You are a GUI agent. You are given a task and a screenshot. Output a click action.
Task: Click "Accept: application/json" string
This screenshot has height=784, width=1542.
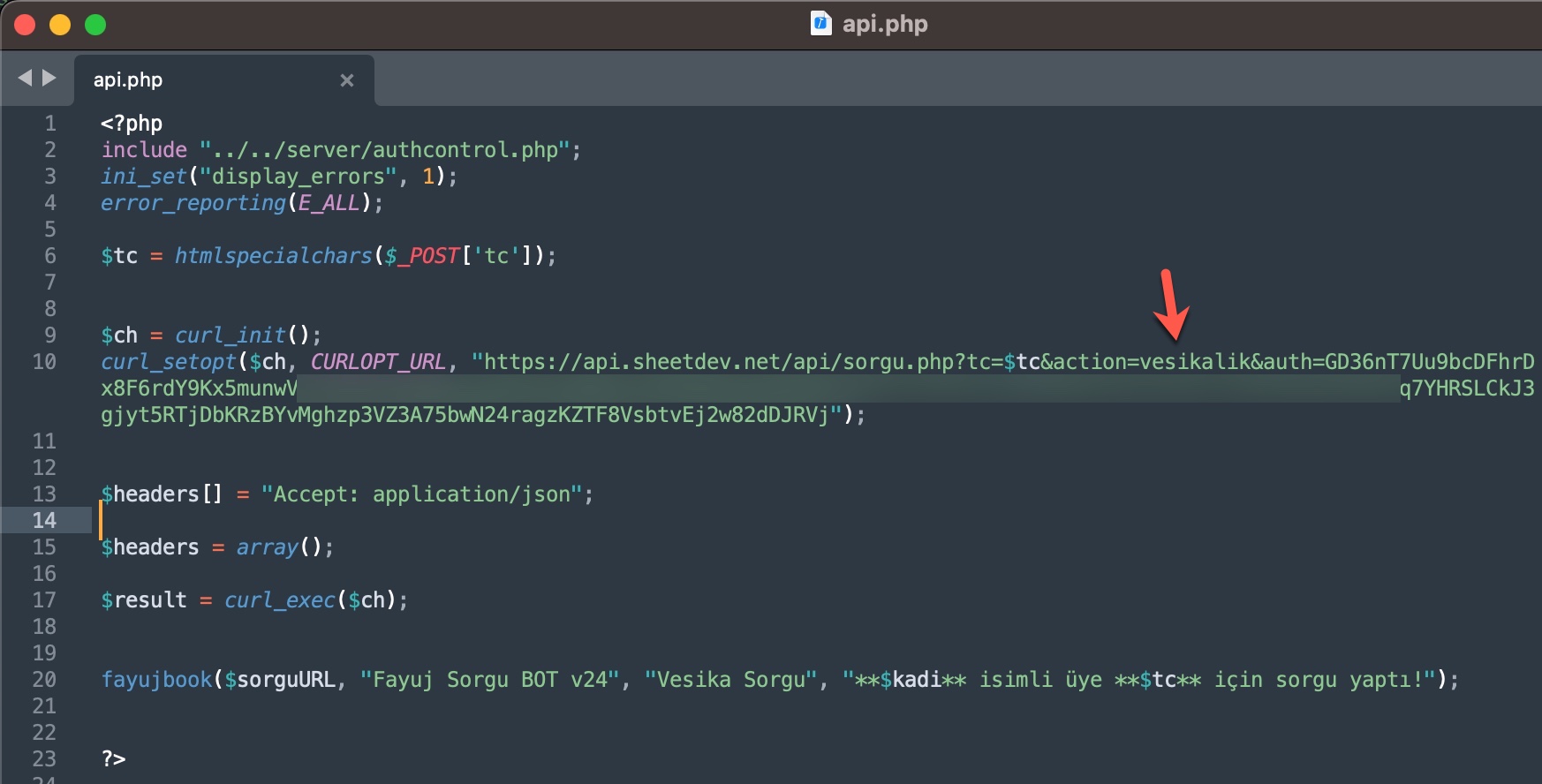[x=422, y=494]
